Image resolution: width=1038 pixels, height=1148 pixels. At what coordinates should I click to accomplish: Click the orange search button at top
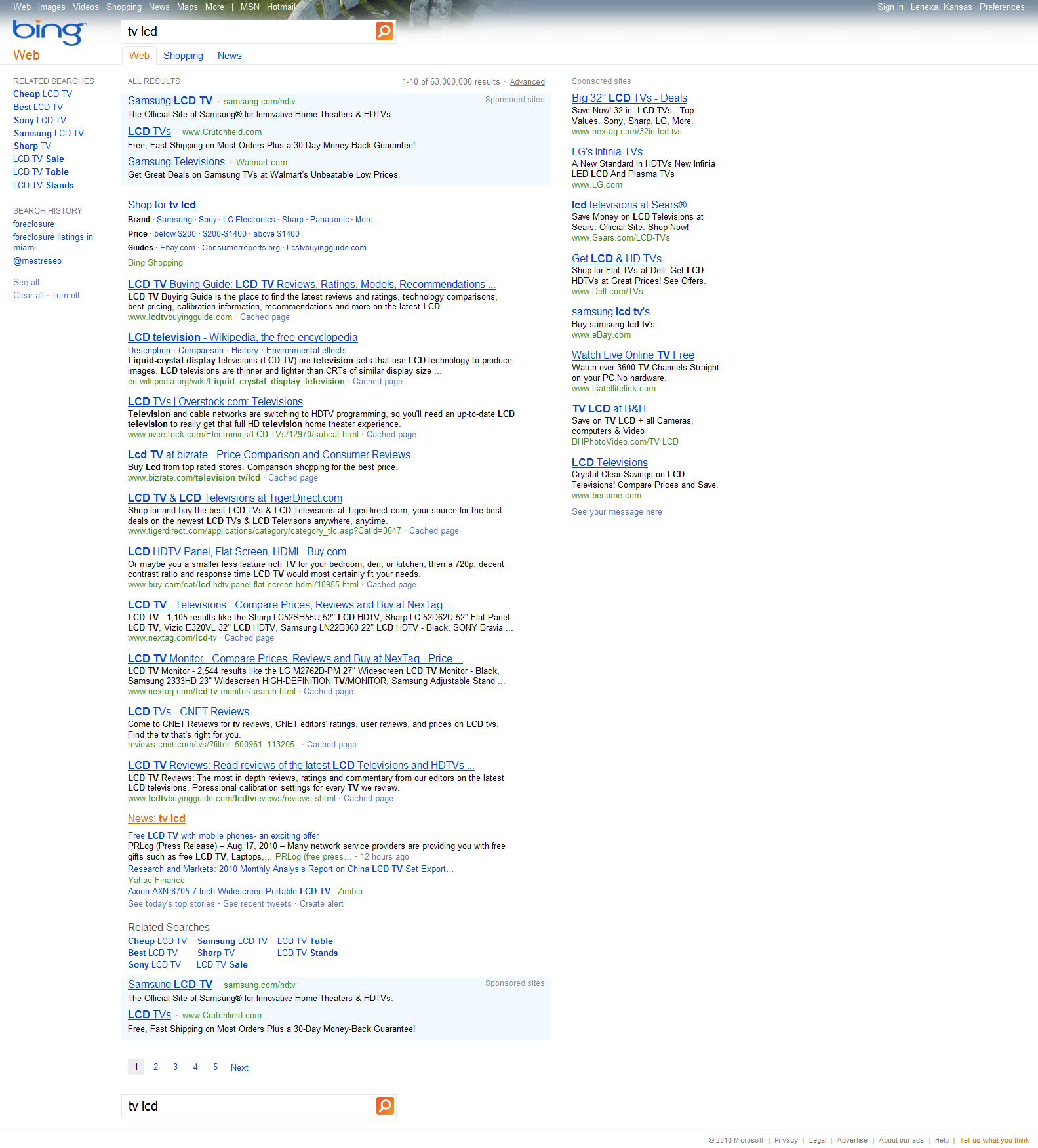pos(384,31)
